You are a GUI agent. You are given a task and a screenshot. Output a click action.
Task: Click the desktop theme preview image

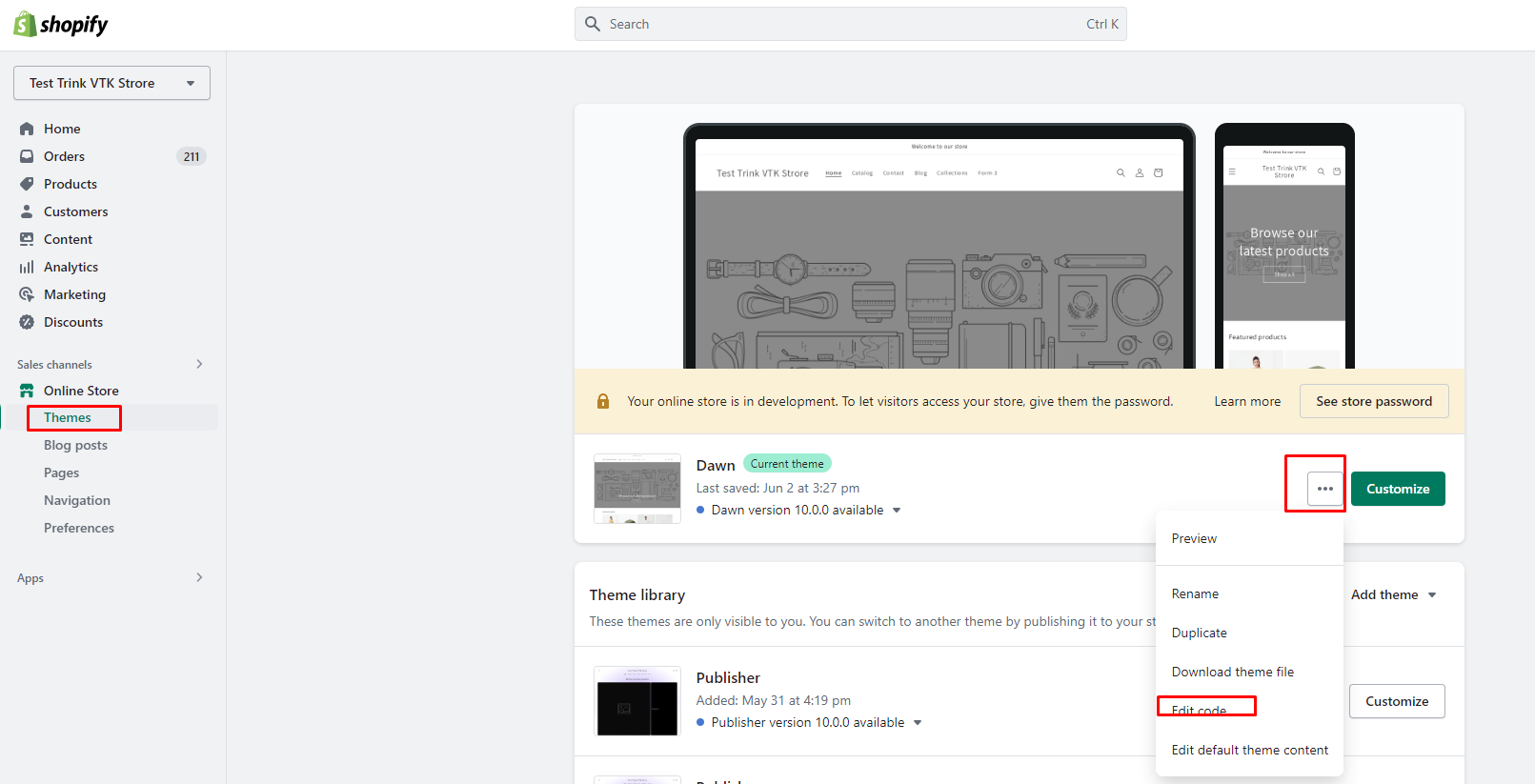[939, 246]
